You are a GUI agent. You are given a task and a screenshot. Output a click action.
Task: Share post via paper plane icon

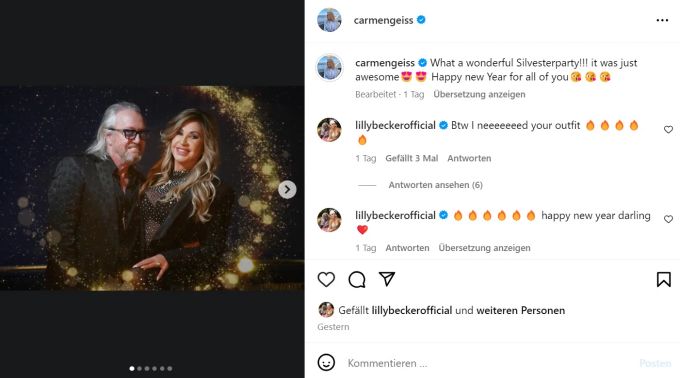point(386,279)
